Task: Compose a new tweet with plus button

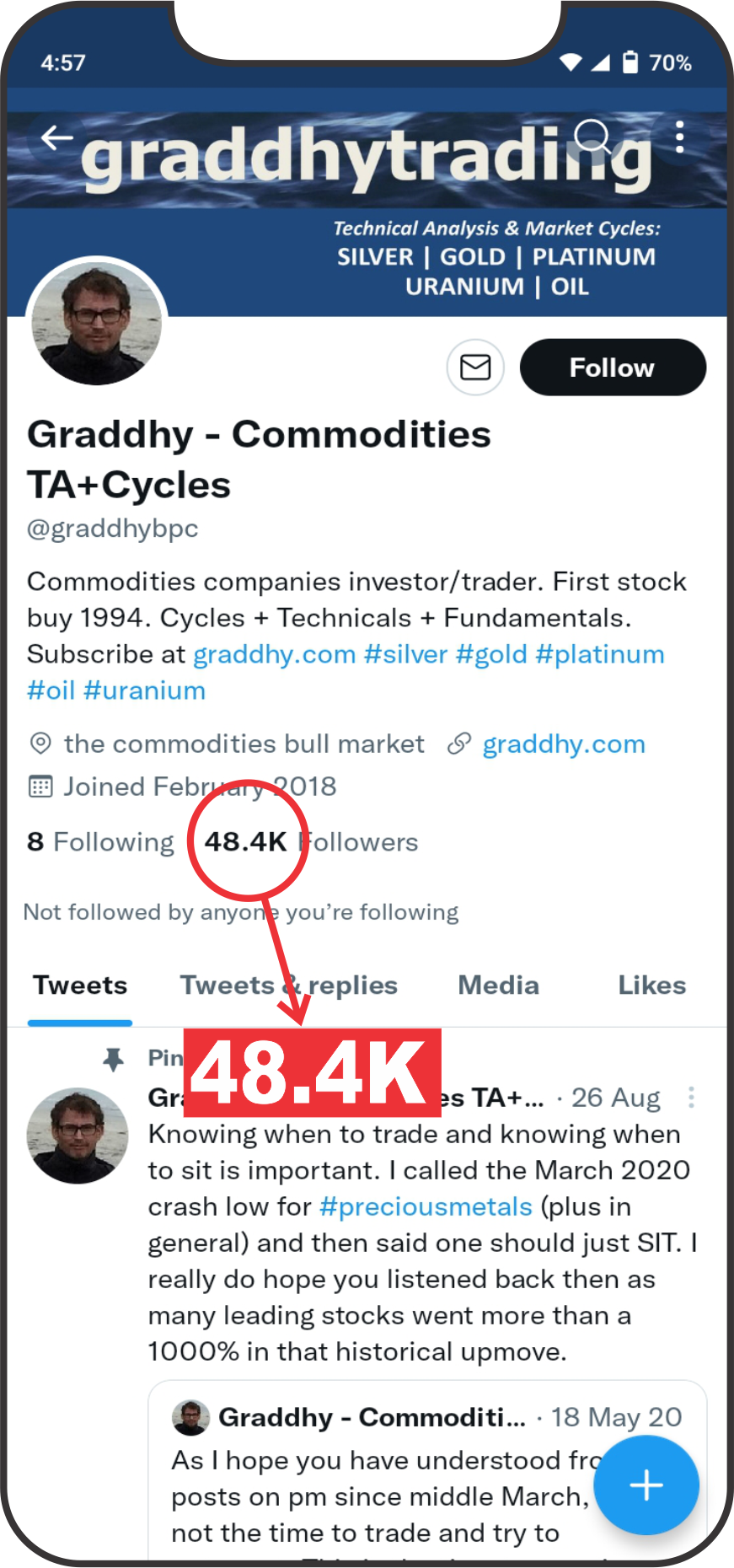Action: [646, 1485]
